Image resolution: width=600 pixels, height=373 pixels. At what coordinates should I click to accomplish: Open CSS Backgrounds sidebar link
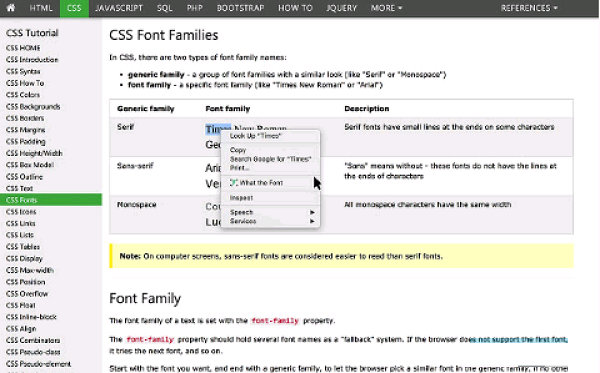click(x=33, y=106)
